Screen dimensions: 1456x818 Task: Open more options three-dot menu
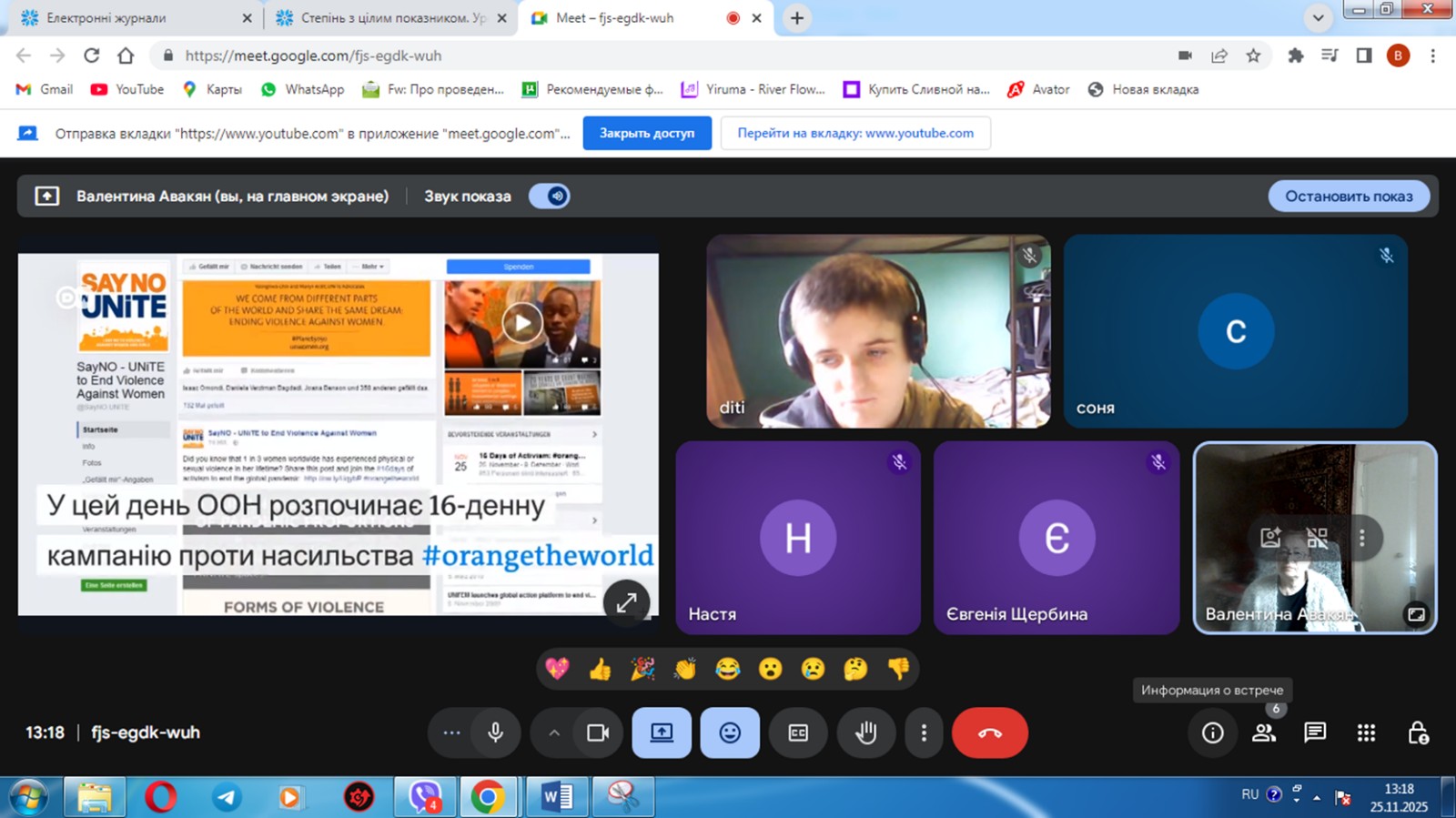(x=924, y=732)
